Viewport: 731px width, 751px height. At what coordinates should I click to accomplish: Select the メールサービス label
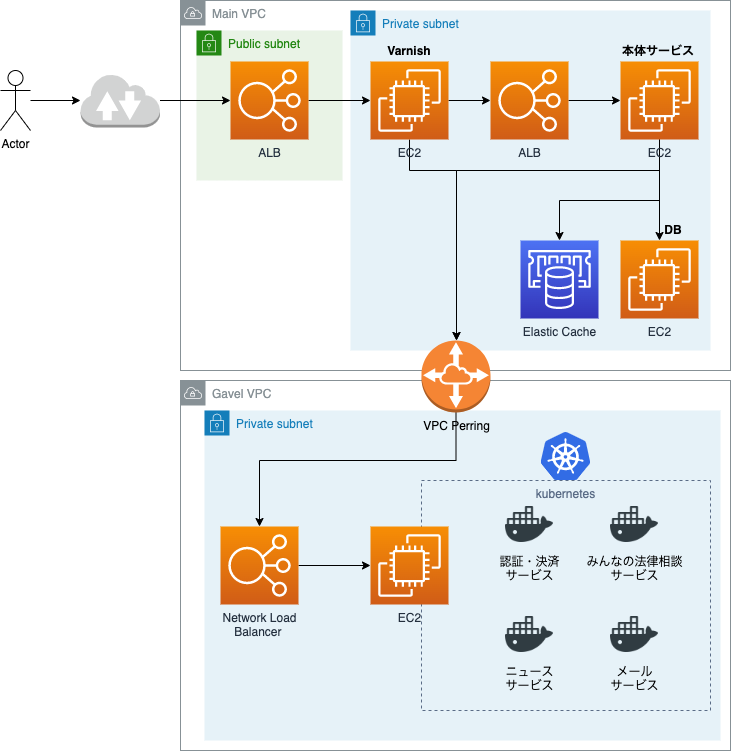[x=634, y=678]
